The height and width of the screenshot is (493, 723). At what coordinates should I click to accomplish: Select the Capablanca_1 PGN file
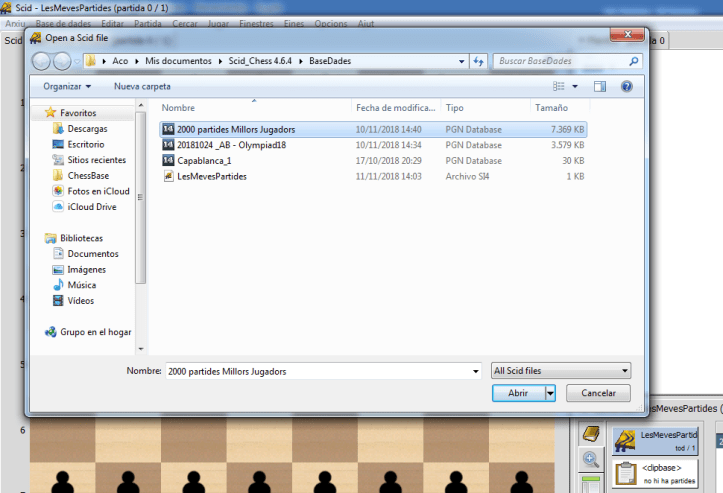(203, 161)
